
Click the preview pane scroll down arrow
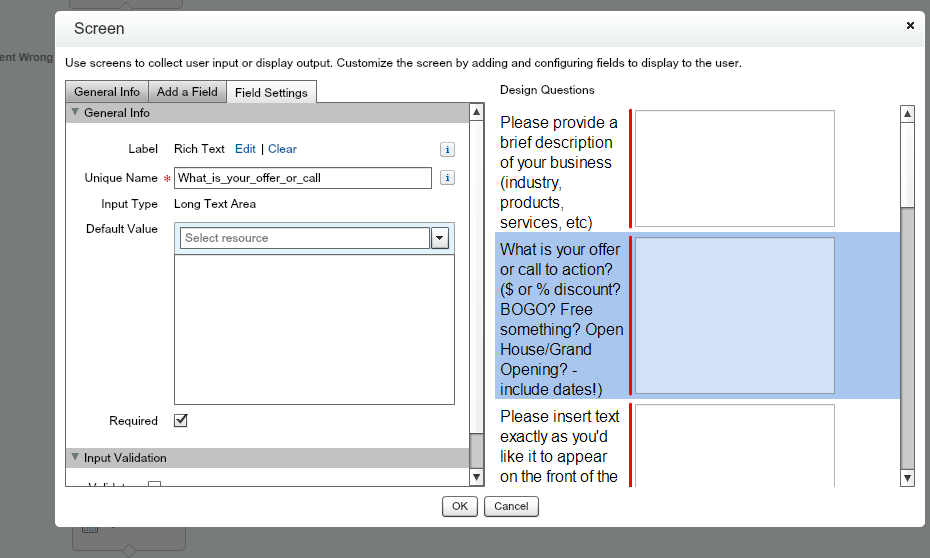pos(907,478)
